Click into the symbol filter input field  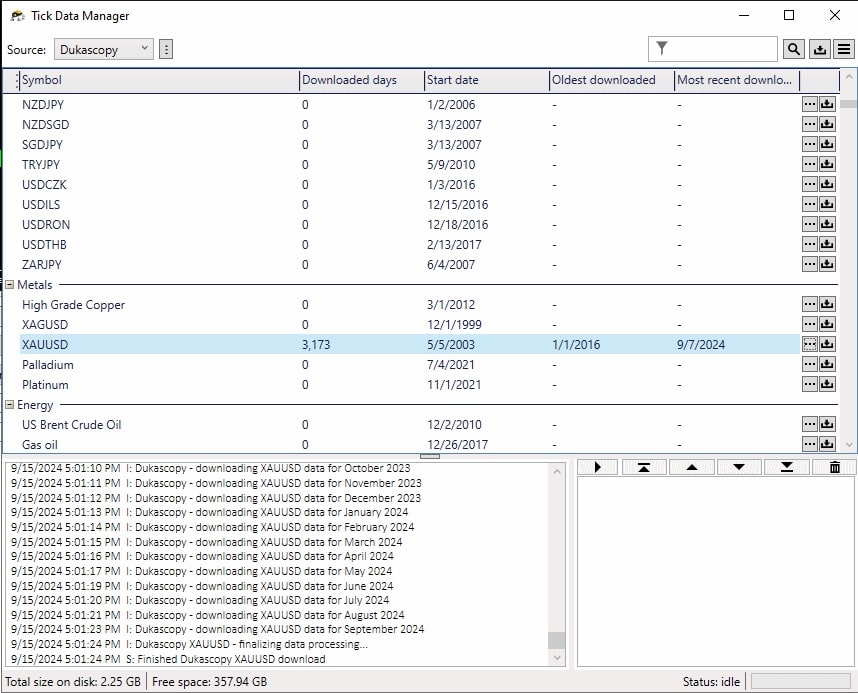pyautogui.click(x=712, y=49)
